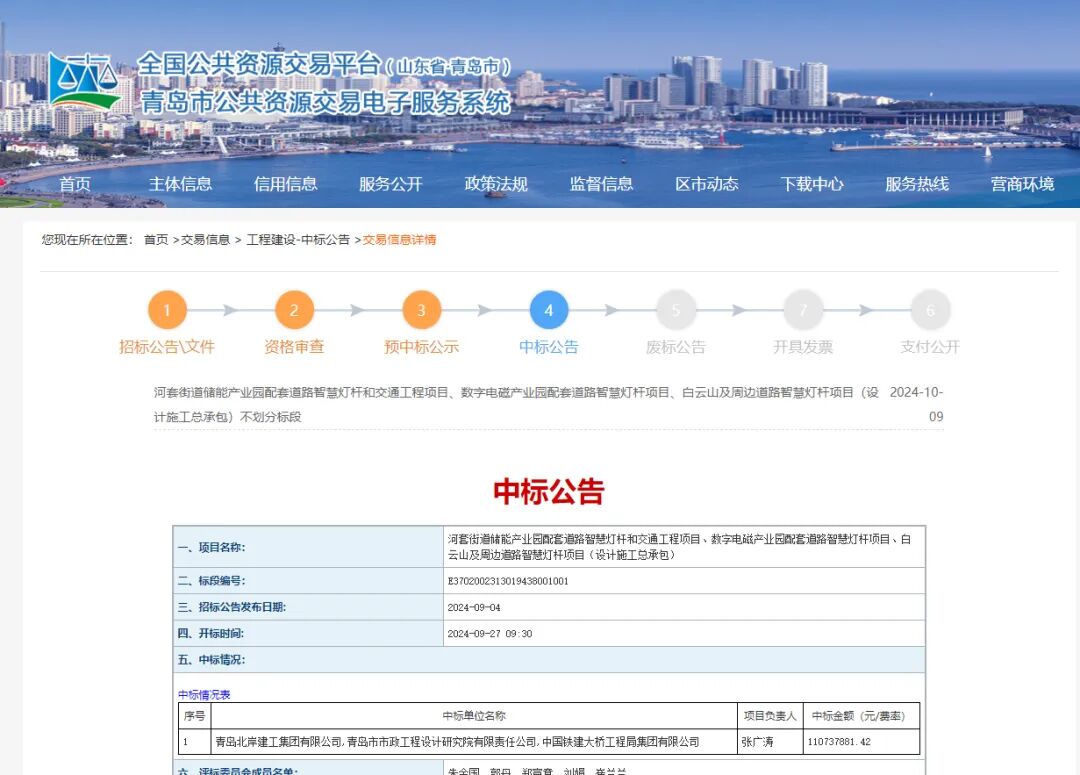The height and width of the screenshot is (775, 1080).
Task: Open 下载中心 from the navigation bar
Action: click(x=812, y=184)
